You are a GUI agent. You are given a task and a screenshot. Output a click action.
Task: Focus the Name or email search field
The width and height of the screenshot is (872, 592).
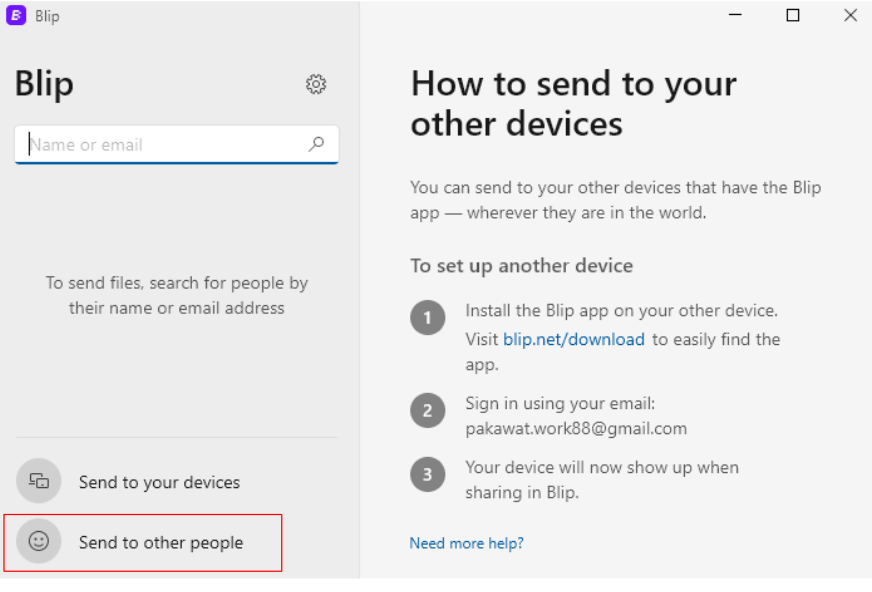pos(165,144)
